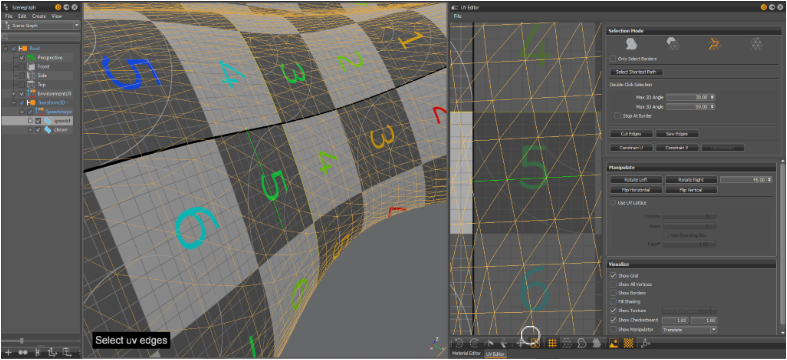Toggle the outlined polygon borders icon in UV toolbar
This screenshot has height=360, width=787.
pyautogui.click(x=582, y=343)
